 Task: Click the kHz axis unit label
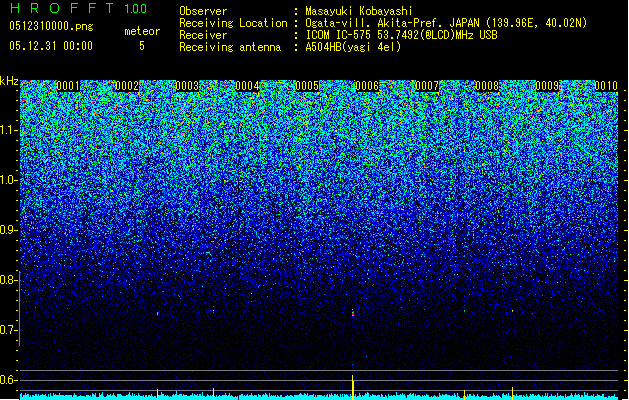[x=9, y=81]
